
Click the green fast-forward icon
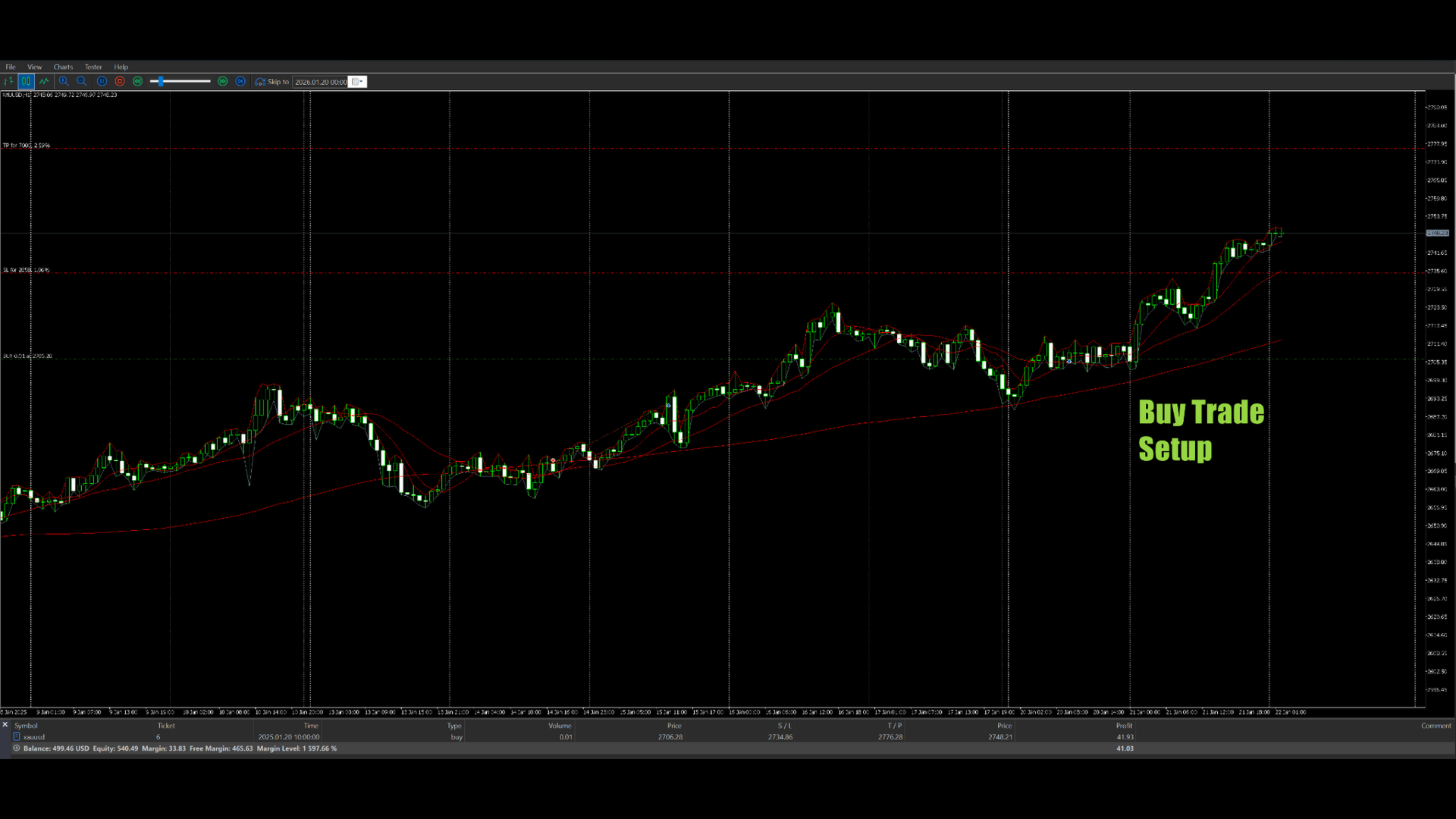click(x=223, y=81)
